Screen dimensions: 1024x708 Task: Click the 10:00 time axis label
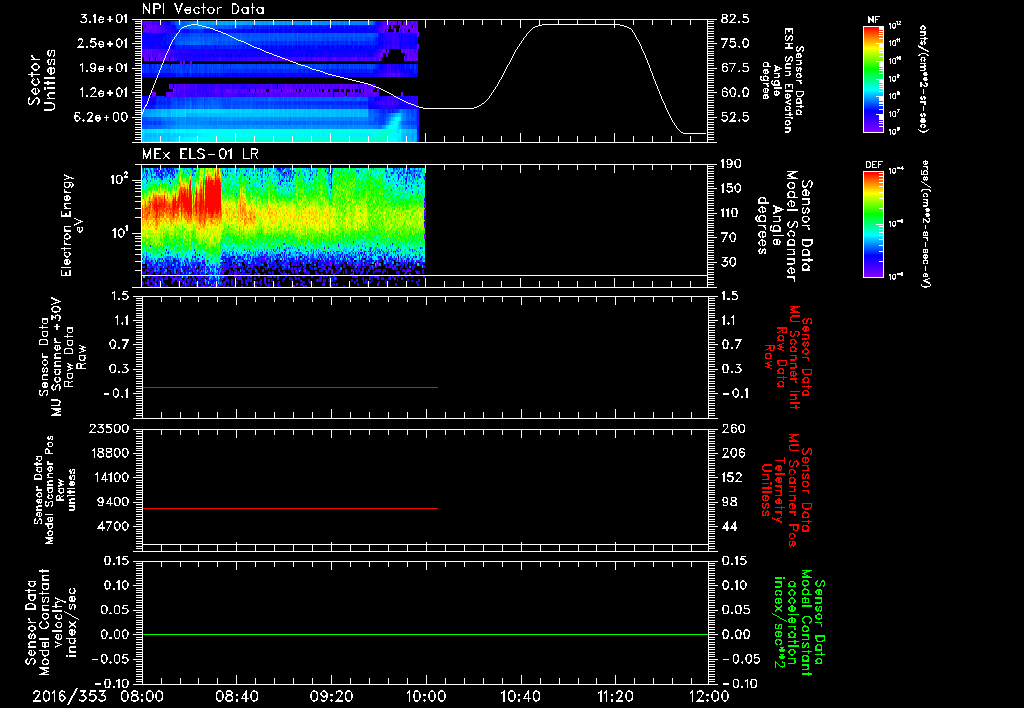[x=426, y=696]
